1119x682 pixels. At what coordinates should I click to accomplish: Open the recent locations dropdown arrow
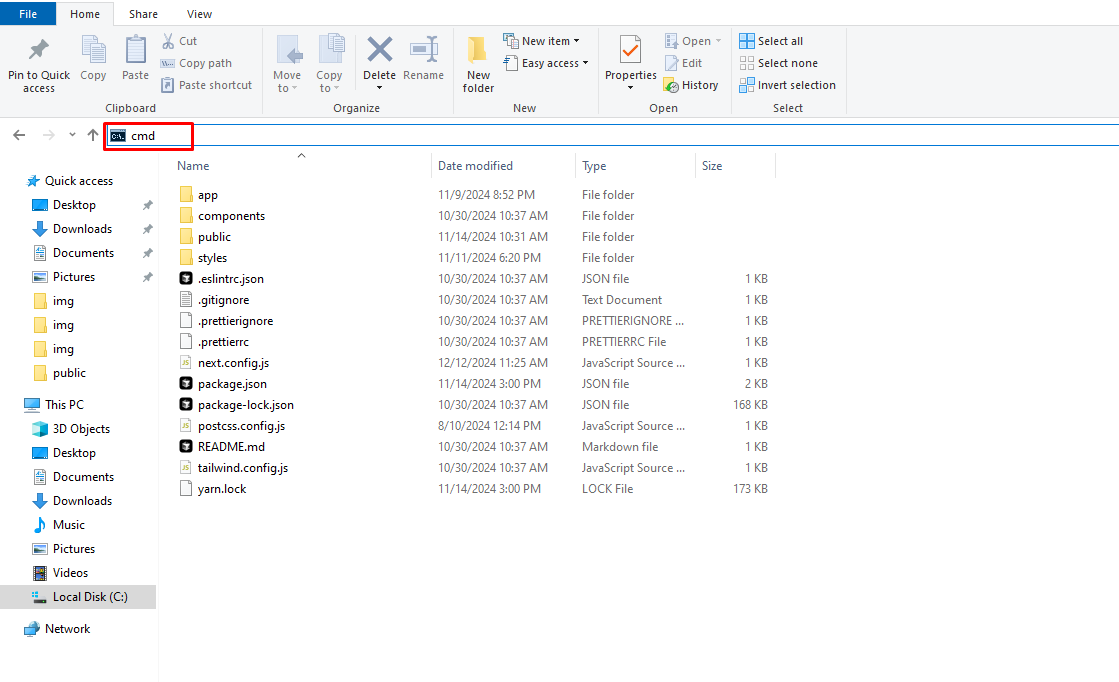(72, 135)
